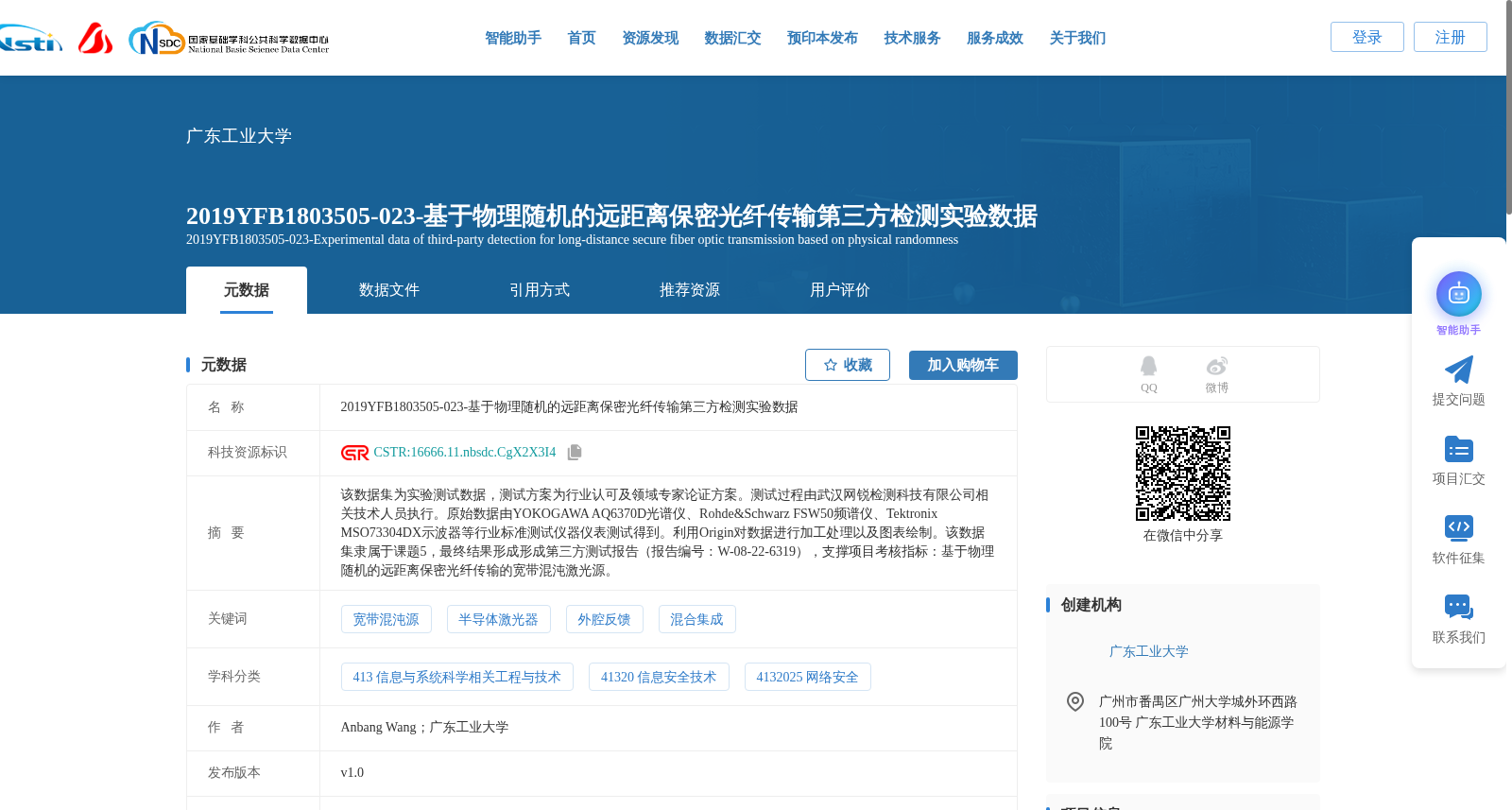Viewport: 1512px width, 810px height.
Task: Copy the CSTR identifier via copy icon
Action: (575, 453)
